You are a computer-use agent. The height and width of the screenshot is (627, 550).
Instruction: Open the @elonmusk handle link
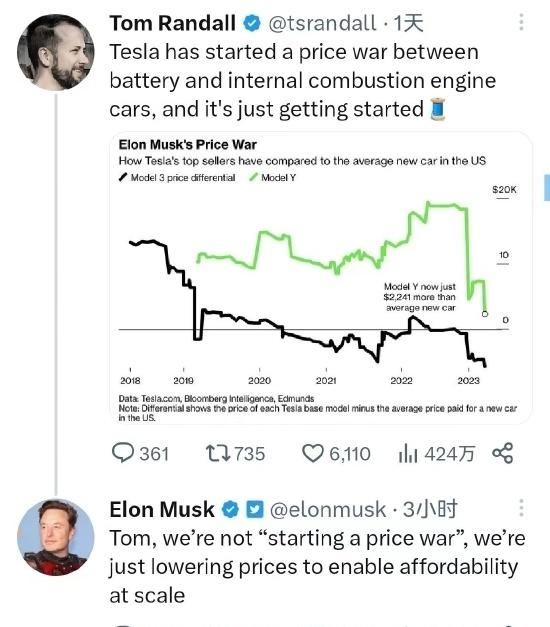[x=328, y=509]
